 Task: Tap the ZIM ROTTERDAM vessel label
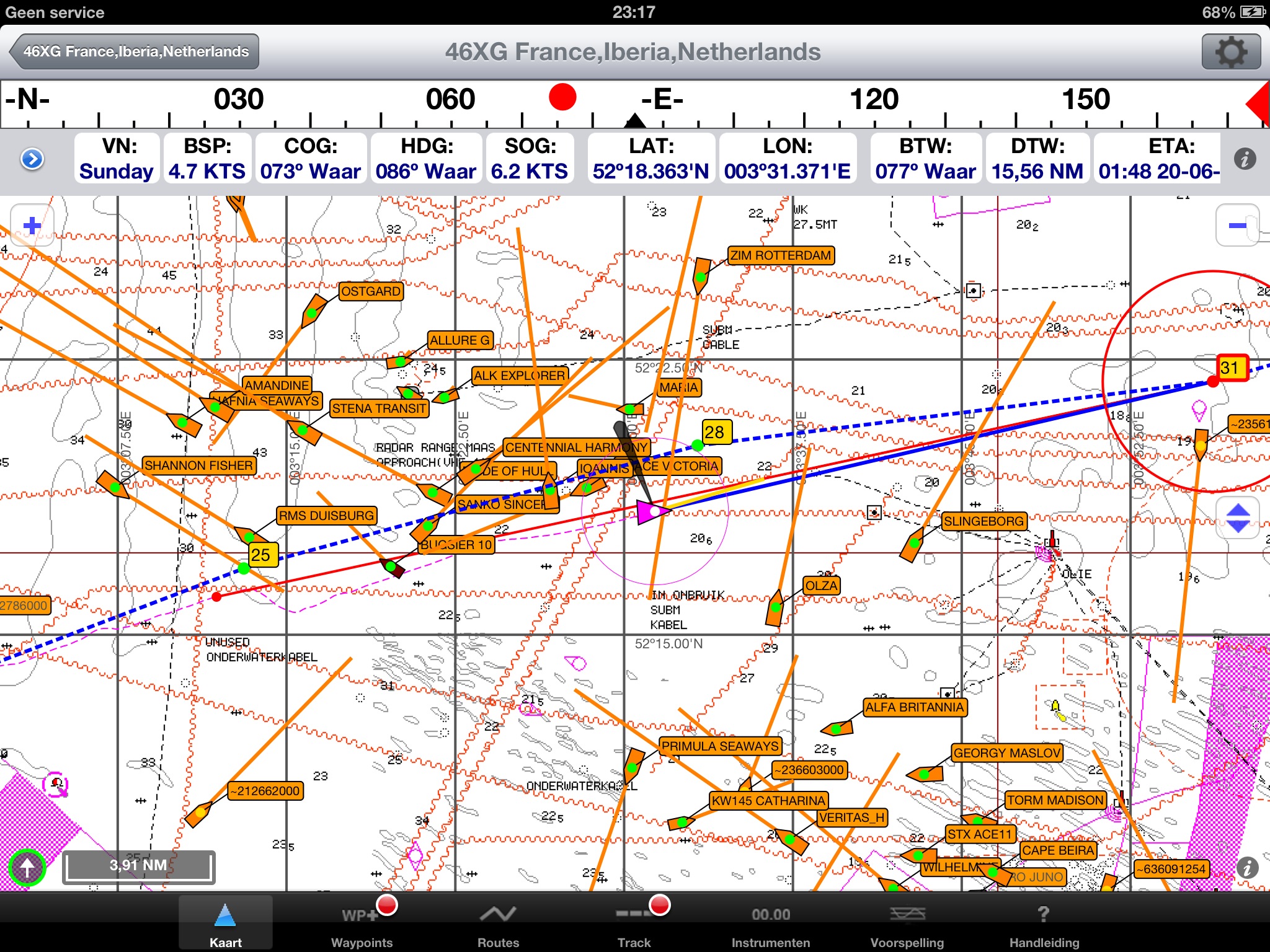pyautogui.click(x=781, y=255)
